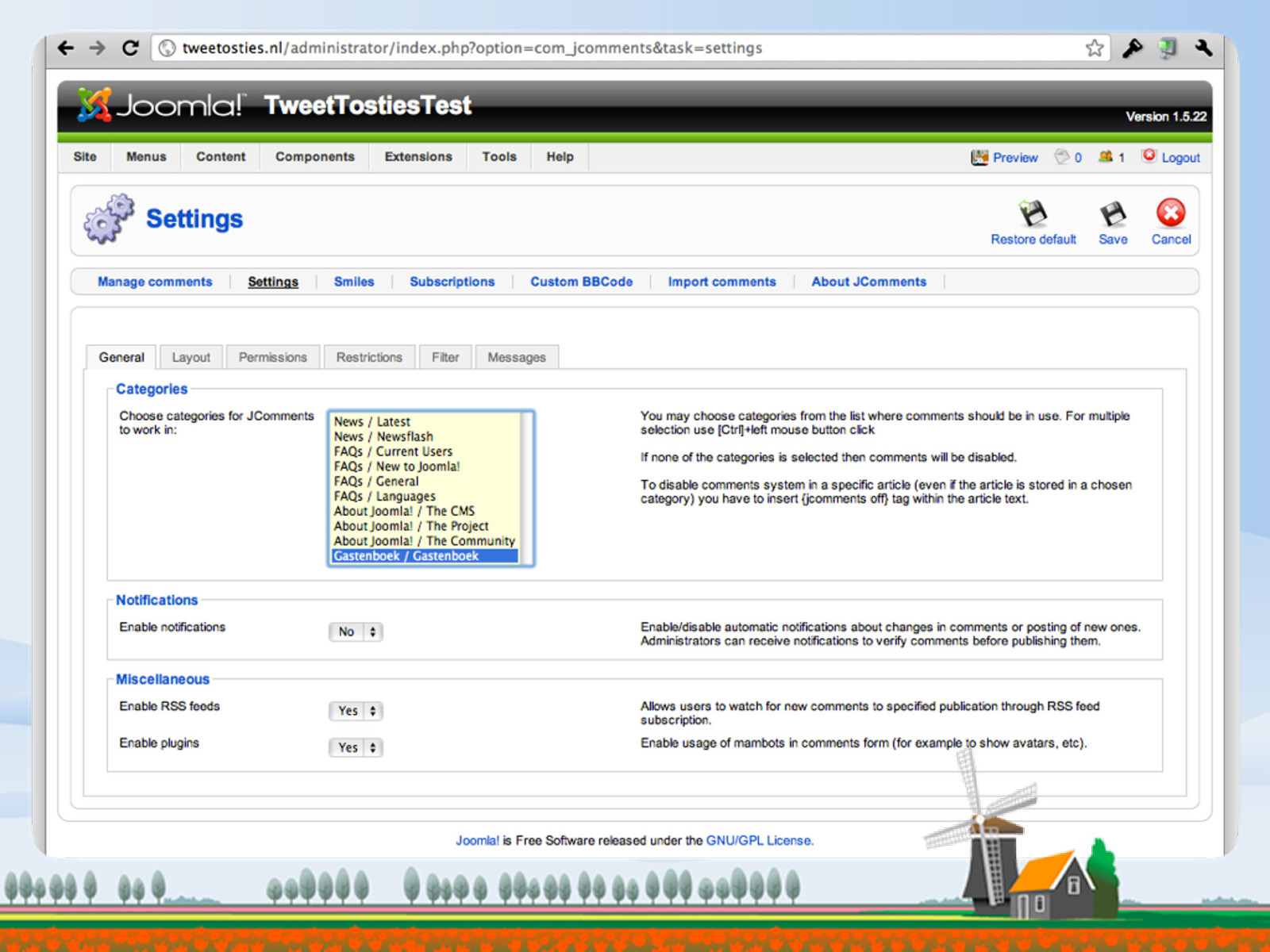Viewport: 1270px width, 952px height.
Task: Select FAQs / Current Users category
Action: (425, 451)
